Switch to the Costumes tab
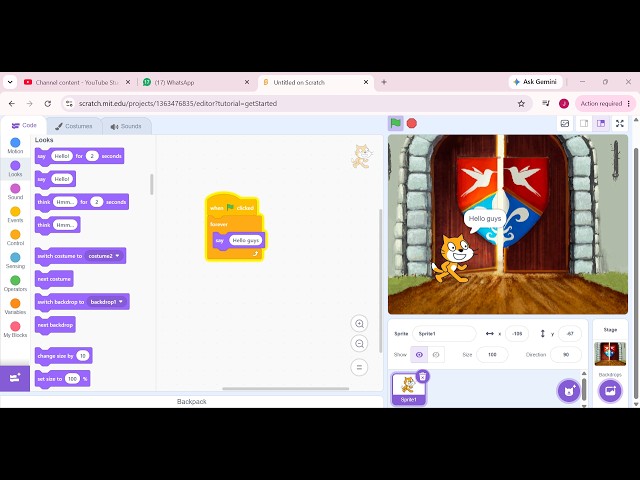Screen dimensions: 640x480 [74, 126]
